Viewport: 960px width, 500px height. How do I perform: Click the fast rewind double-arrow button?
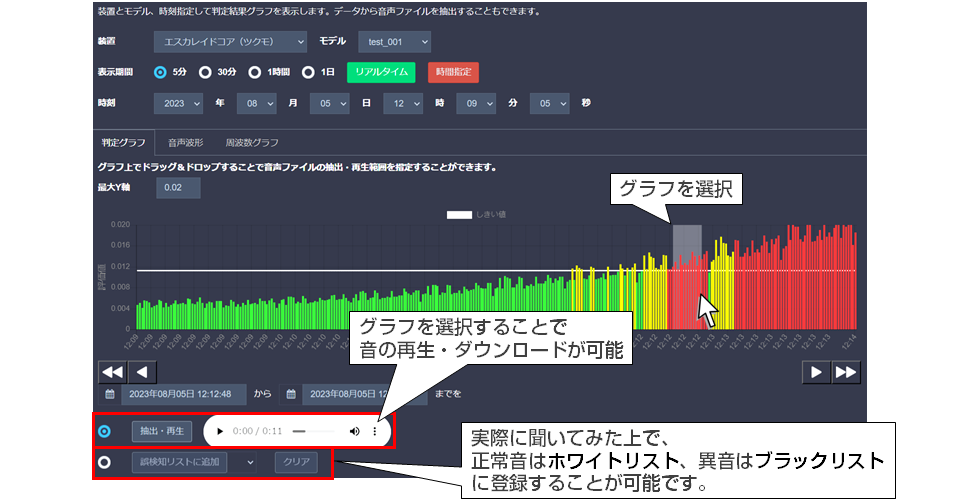(x=113, y=372)
